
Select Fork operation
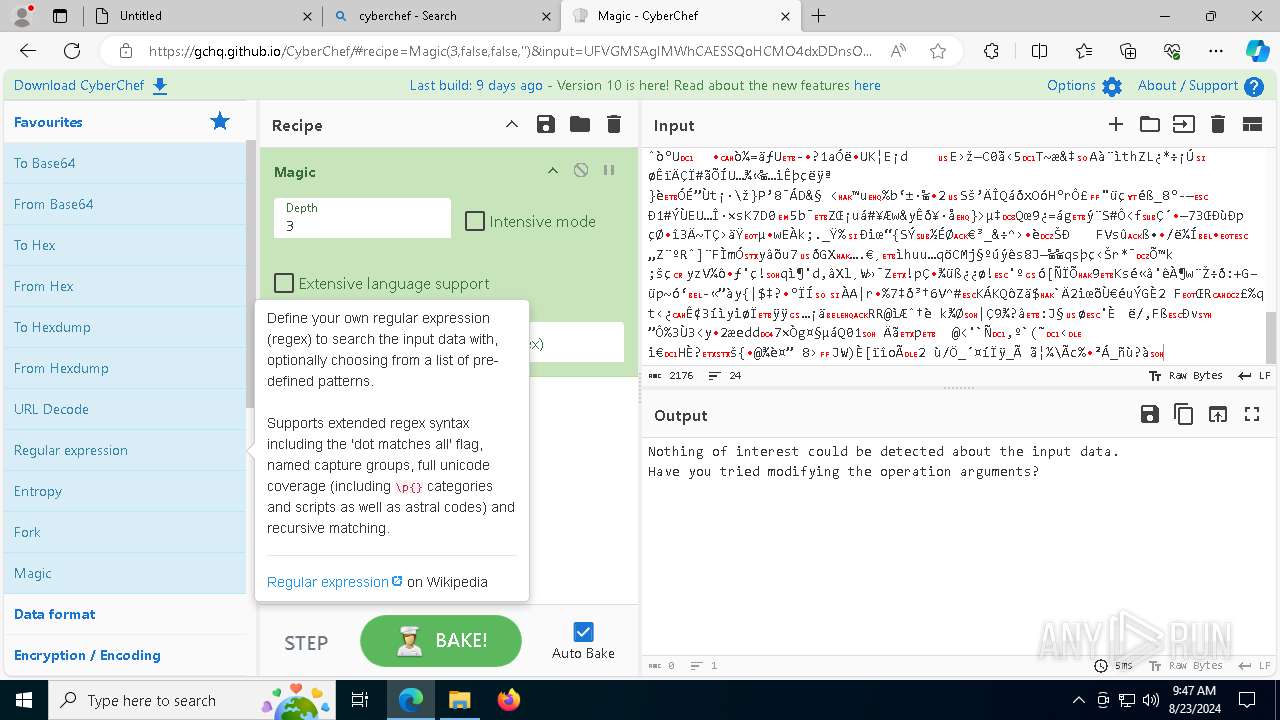click(124, 532)
